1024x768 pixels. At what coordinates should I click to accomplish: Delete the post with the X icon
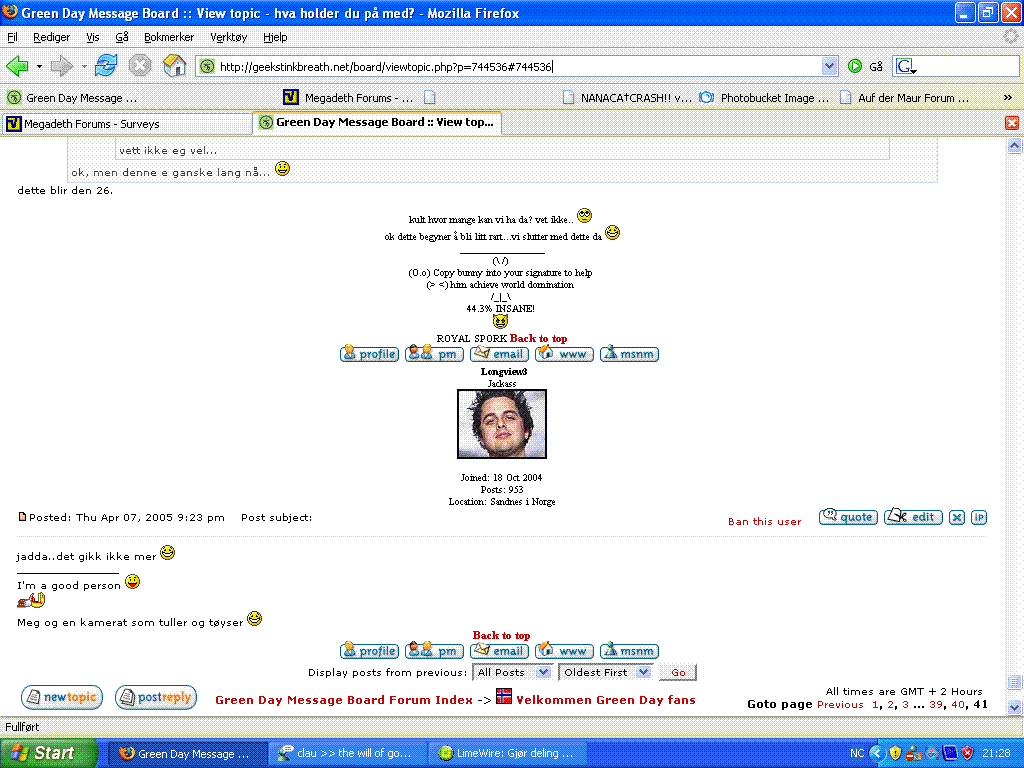click(x=957, y=517)
